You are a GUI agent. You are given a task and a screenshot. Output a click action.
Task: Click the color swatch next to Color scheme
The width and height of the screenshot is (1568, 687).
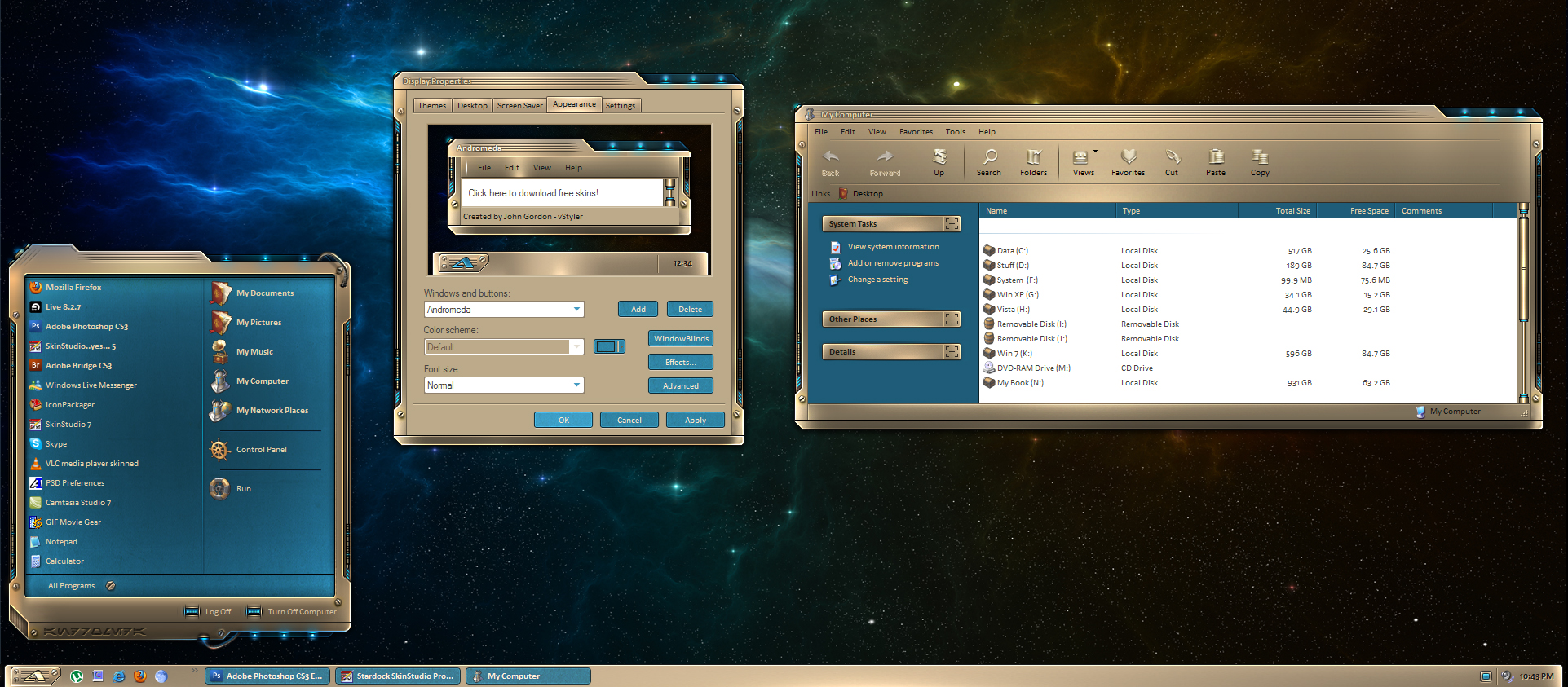pyautogui.click(x=609, y=346)
